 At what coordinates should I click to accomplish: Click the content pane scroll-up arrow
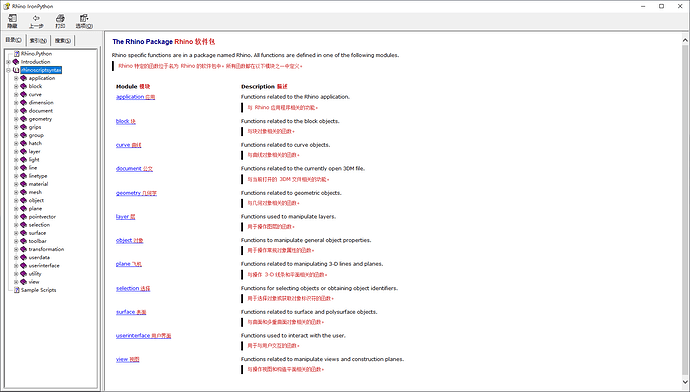(x=685, y=40)
